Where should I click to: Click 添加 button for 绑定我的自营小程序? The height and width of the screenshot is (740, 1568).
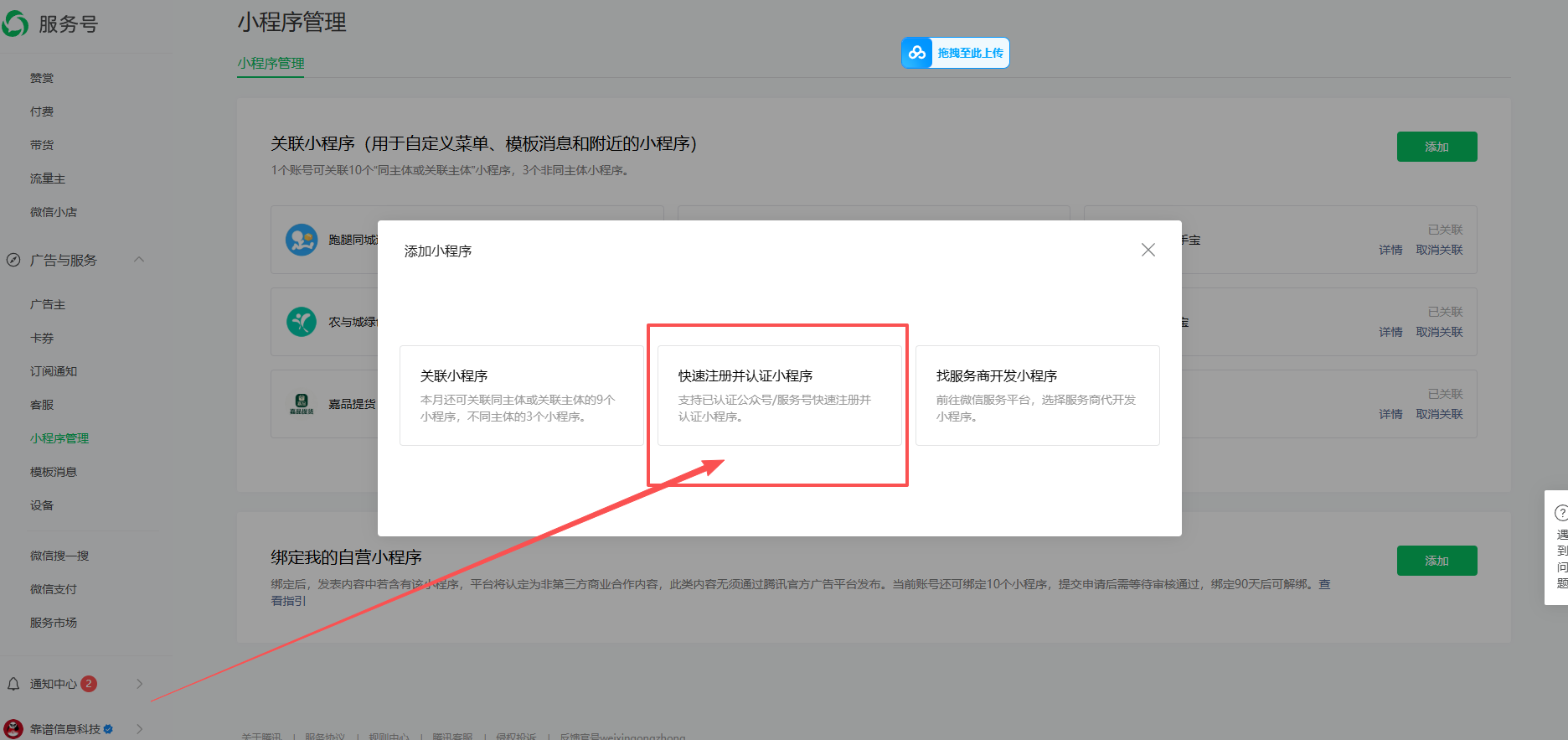click(1436, 561)
